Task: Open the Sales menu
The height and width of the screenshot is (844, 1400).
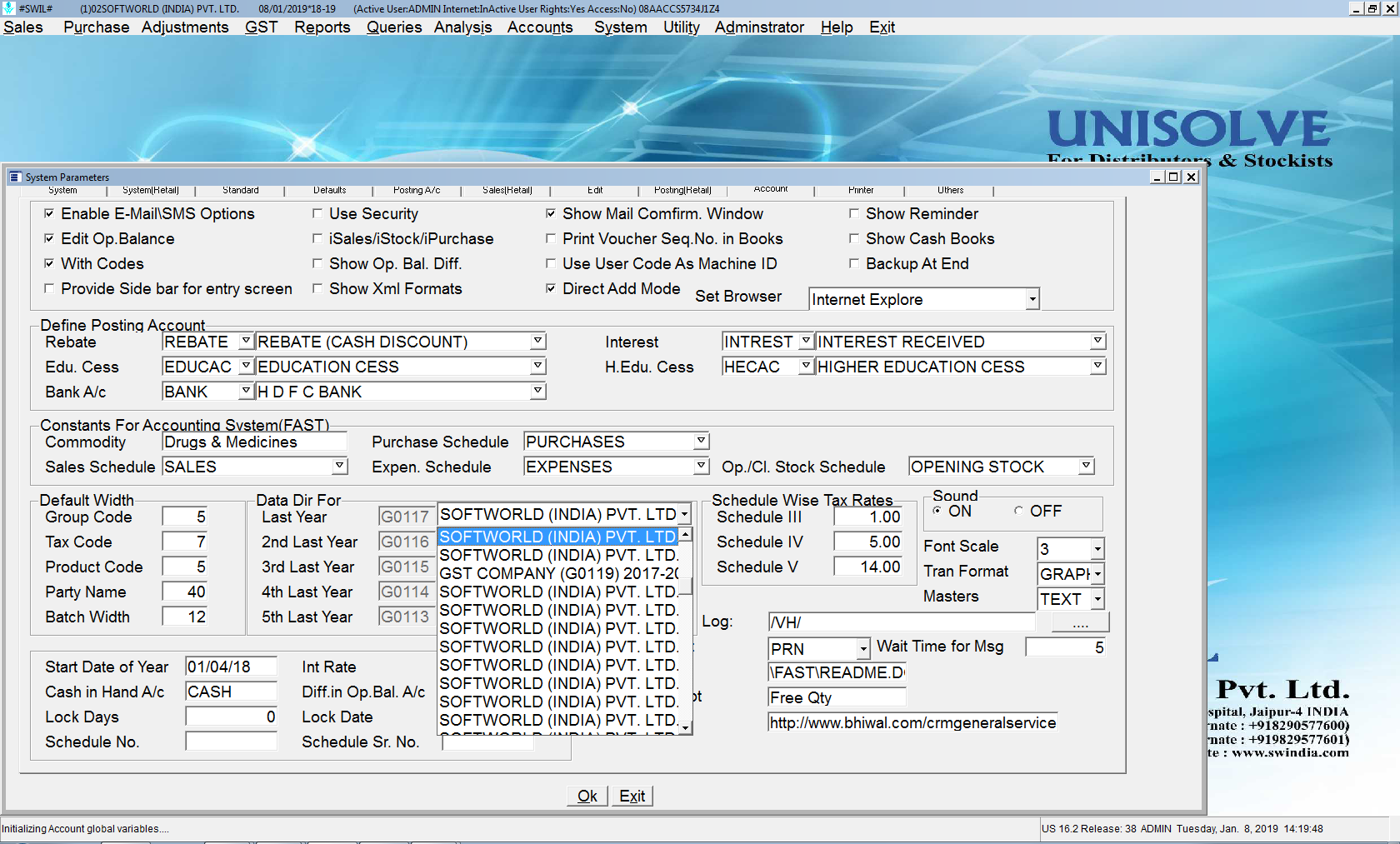Action: [23, 27]
